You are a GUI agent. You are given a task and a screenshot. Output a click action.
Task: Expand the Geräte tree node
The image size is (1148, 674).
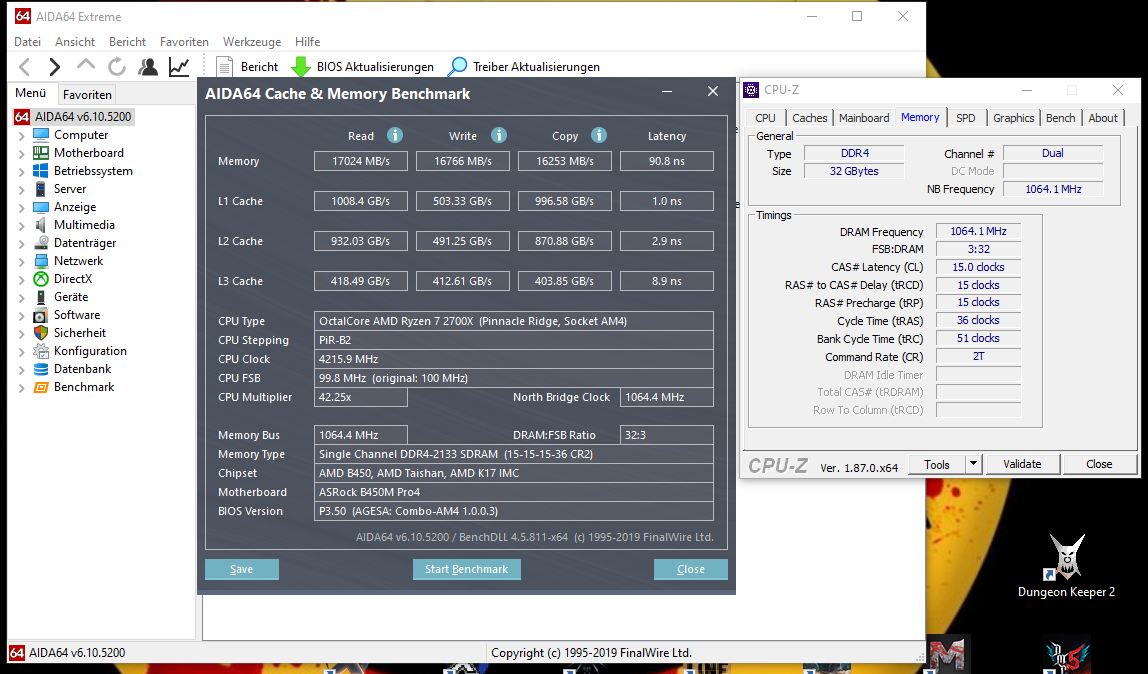[21, 297]
